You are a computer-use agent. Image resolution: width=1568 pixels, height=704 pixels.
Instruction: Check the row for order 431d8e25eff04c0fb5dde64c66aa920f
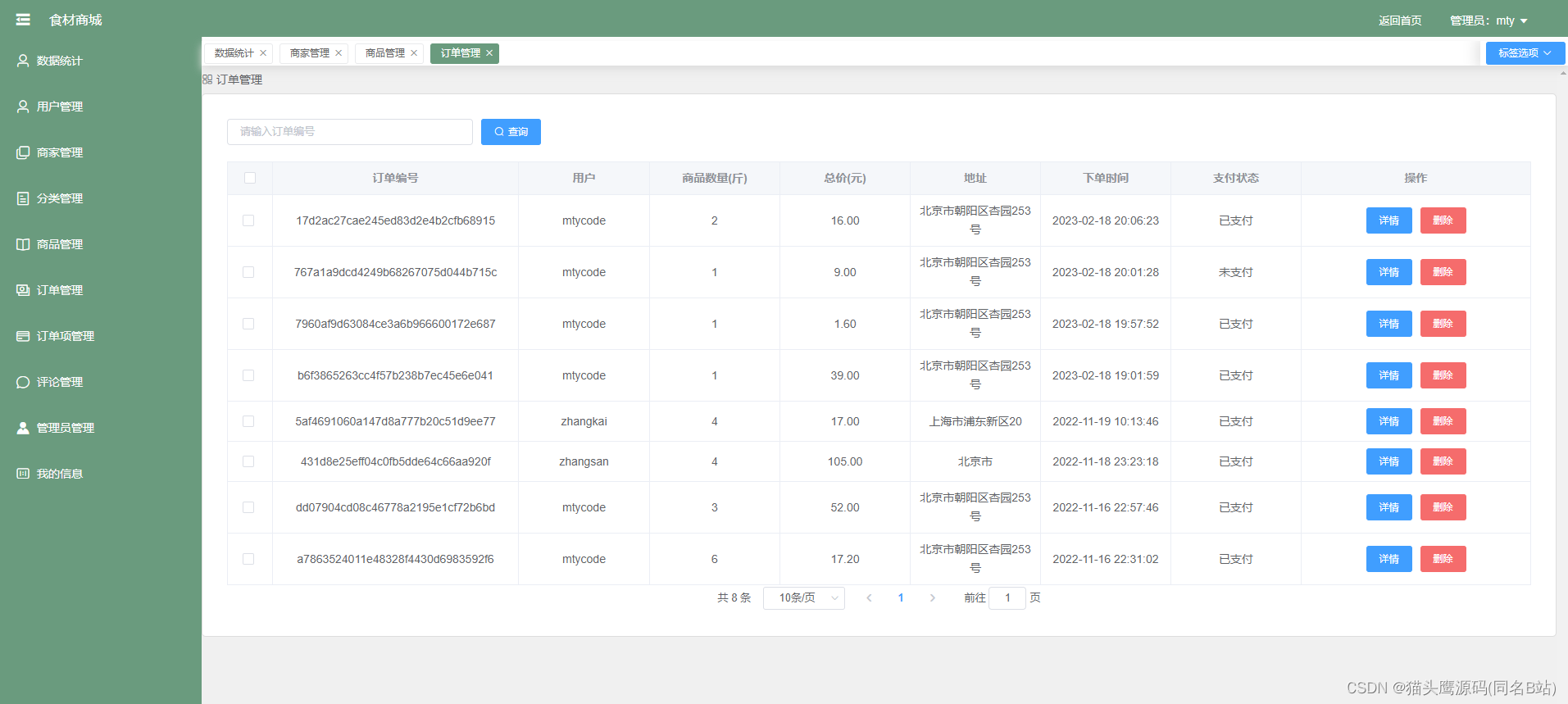[x=248, y=461]
